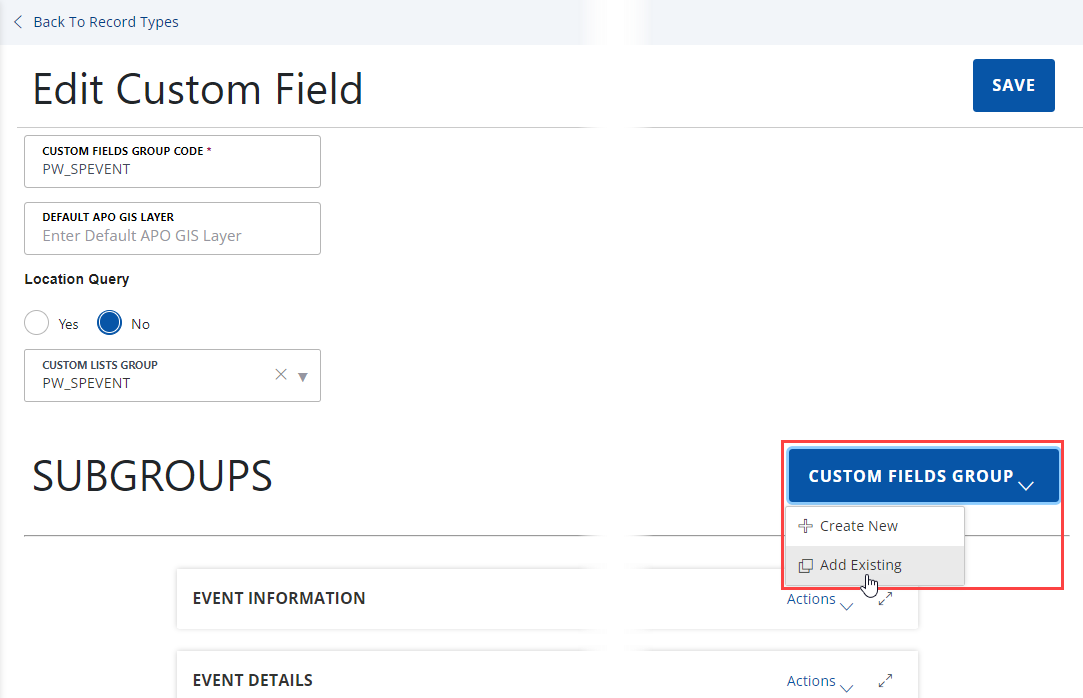The width and height of the screenshot is (1083, 698).
Task: Click the Event Information subgroup header
Action: coord(279,598)
